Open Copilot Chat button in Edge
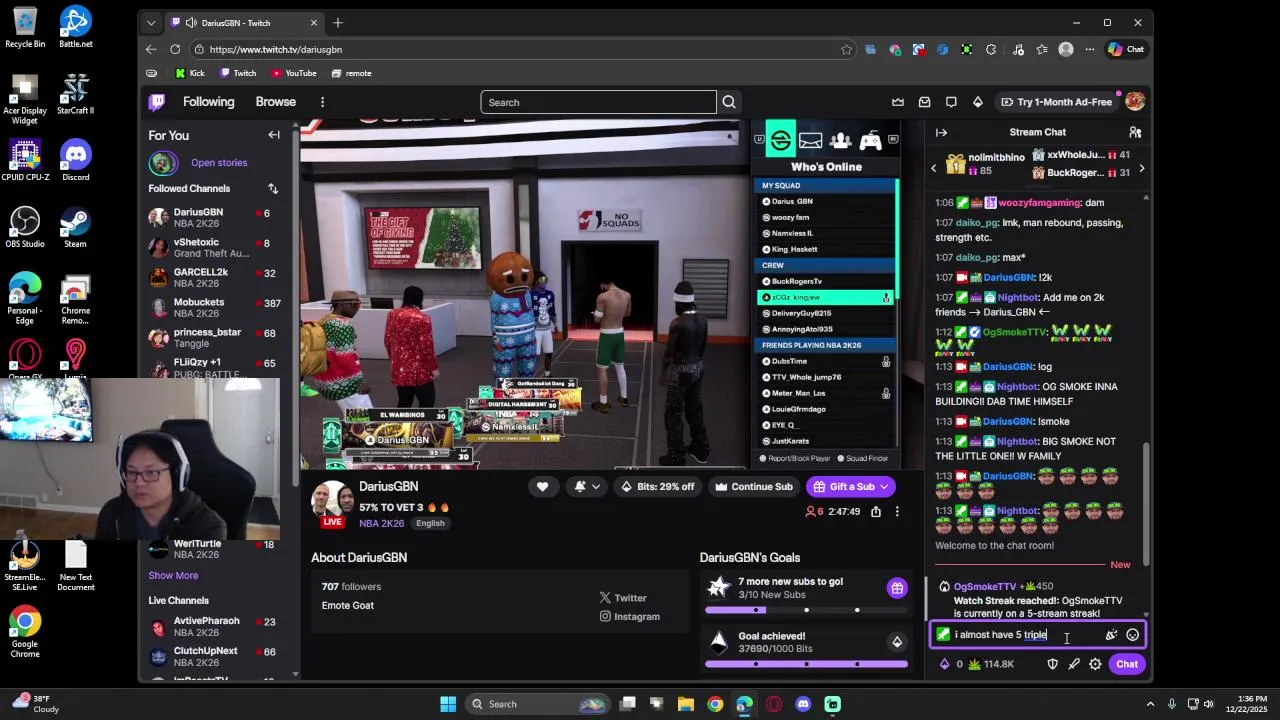Viewport: 1280px width, 720px height. pyautogui.click(x=1126, y=49)
